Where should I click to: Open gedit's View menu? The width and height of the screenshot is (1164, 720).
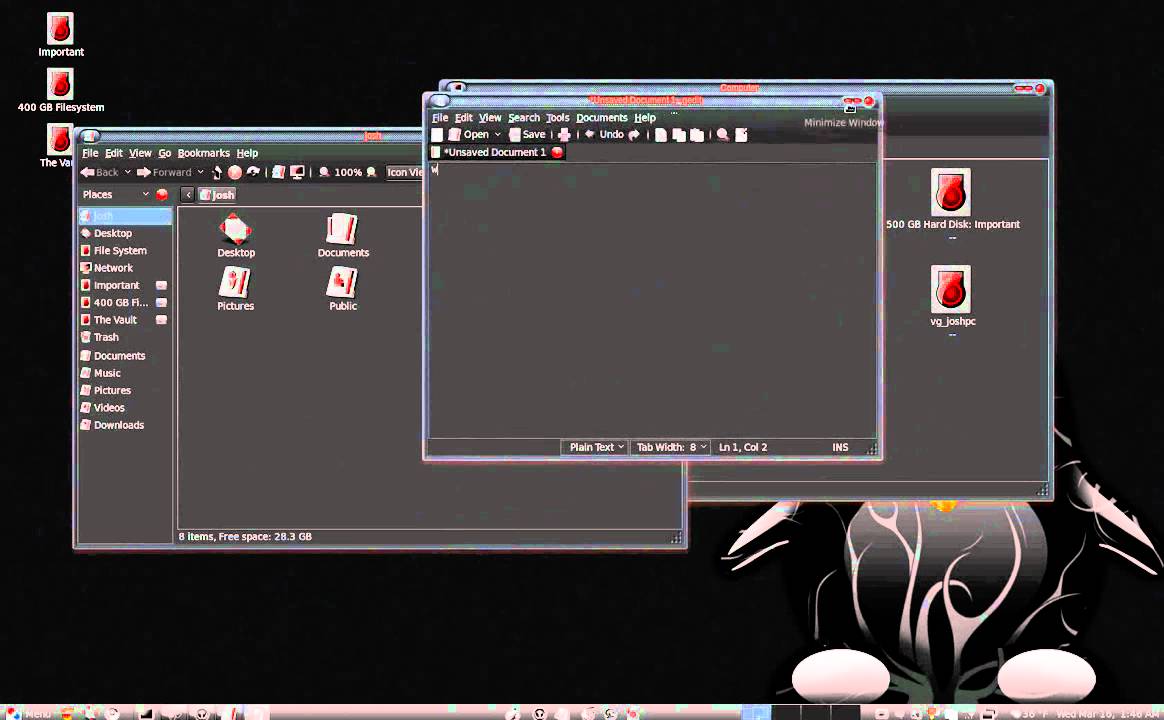pyautogui.click(x=490, y=117)
